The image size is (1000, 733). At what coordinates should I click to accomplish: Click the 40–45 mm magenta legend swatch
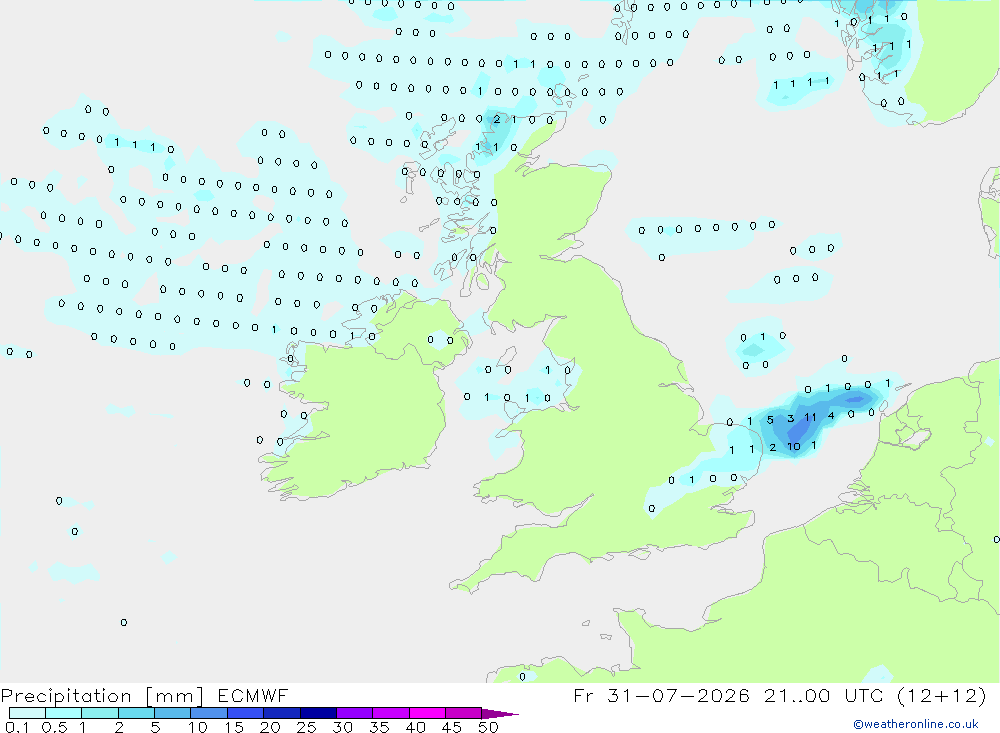427,713
